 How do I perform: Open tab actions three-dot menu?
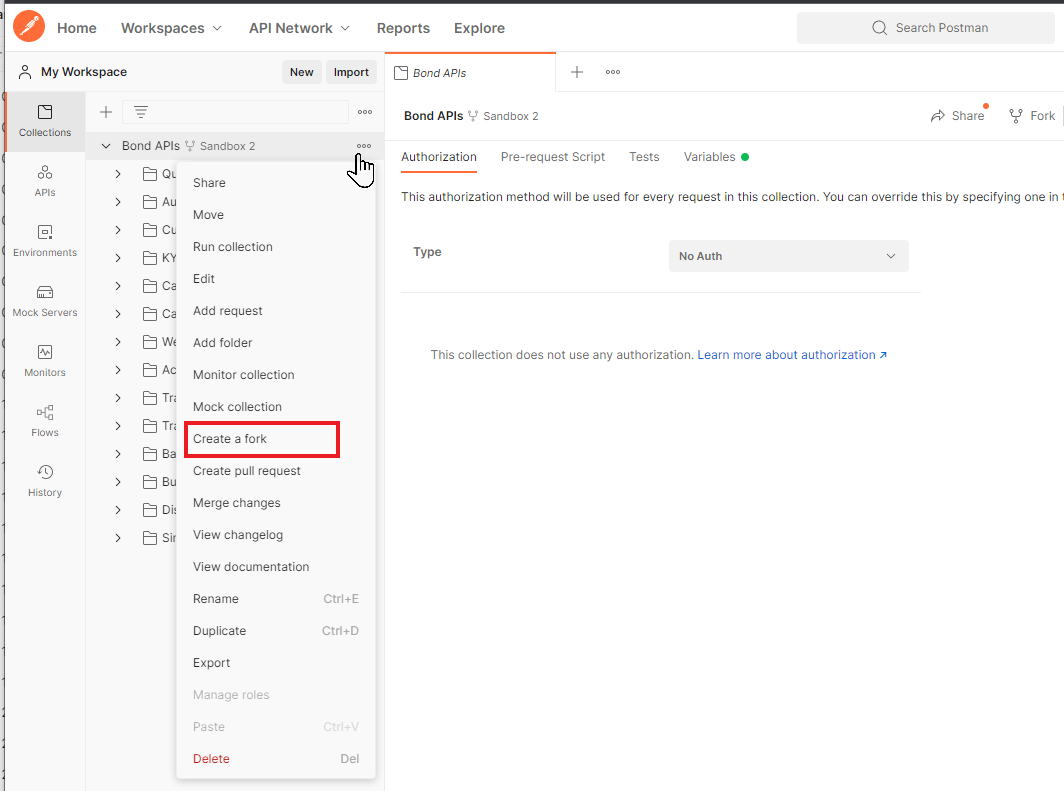pos(613,72)
